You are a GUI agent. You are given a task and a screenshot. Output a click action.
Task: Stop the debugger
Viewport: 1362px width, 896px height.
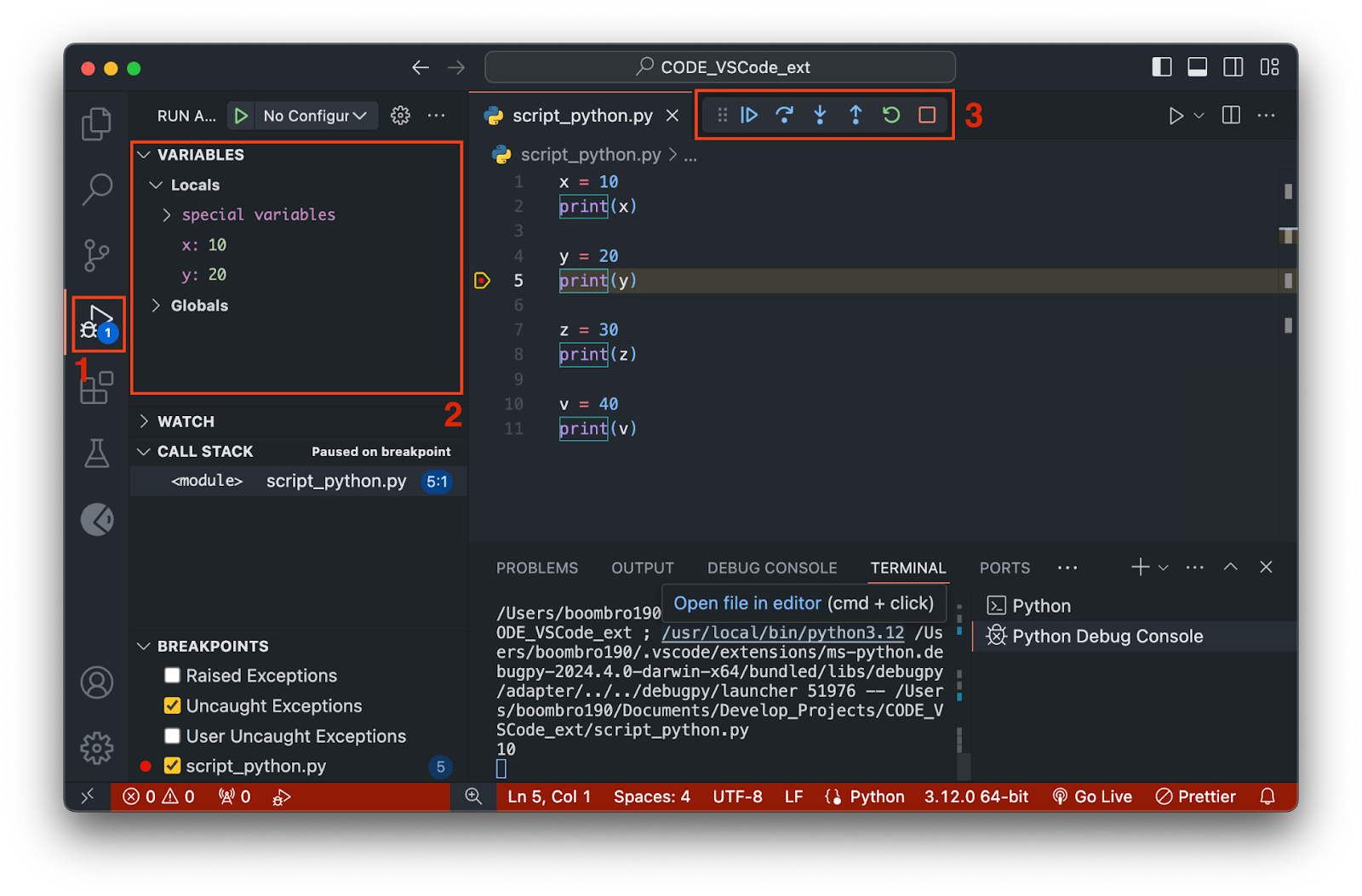click(926, 115)
